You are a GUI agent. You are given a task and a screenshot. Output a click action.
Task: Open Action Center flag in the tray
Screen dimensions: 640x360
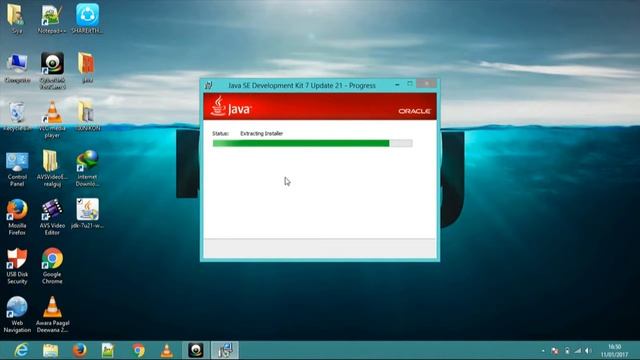pyautogui.click(x=555, y=351)
